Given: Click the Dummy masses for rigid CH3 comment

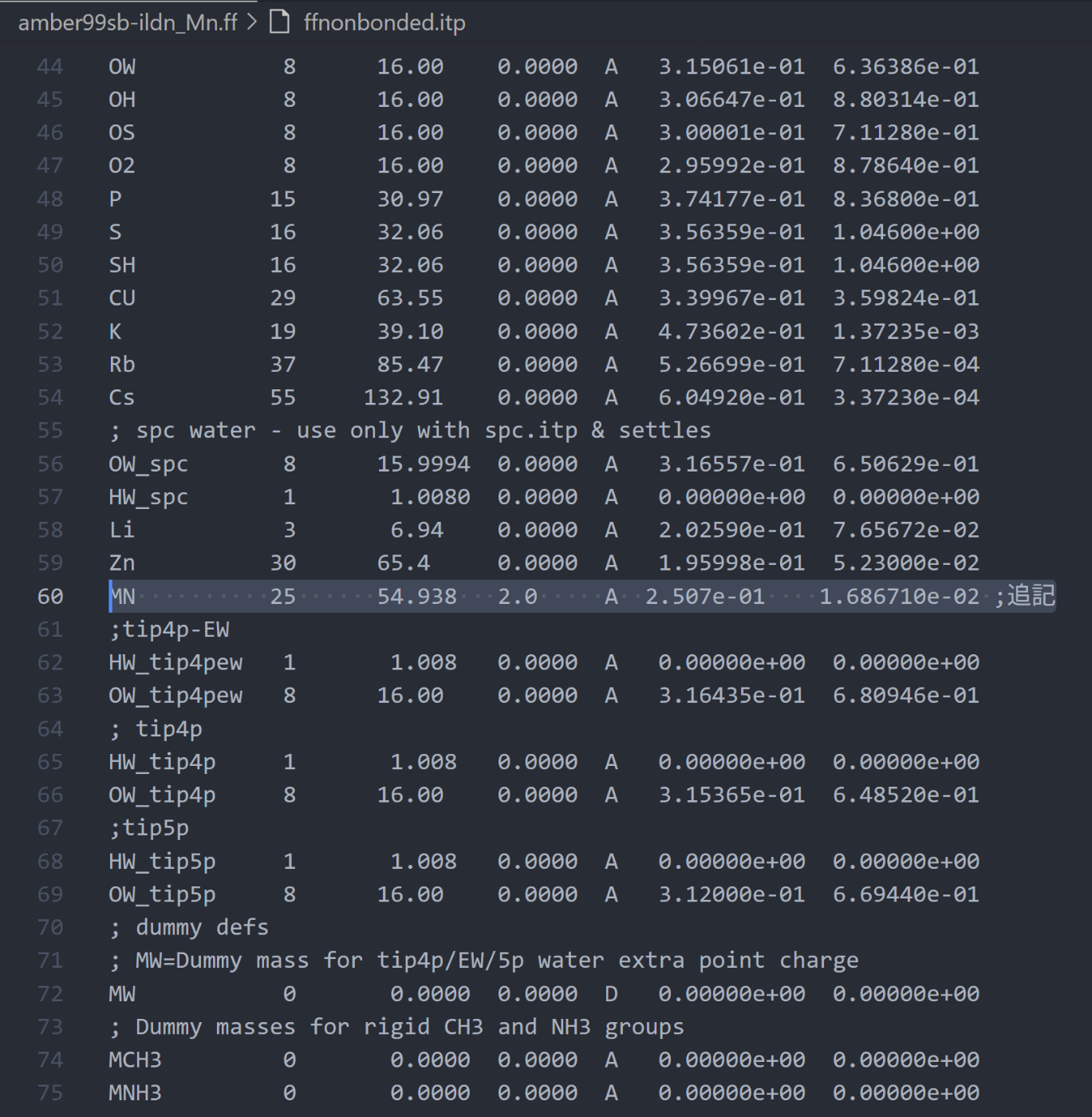Looking at the screenshot, I should [x=396, y=1027].
